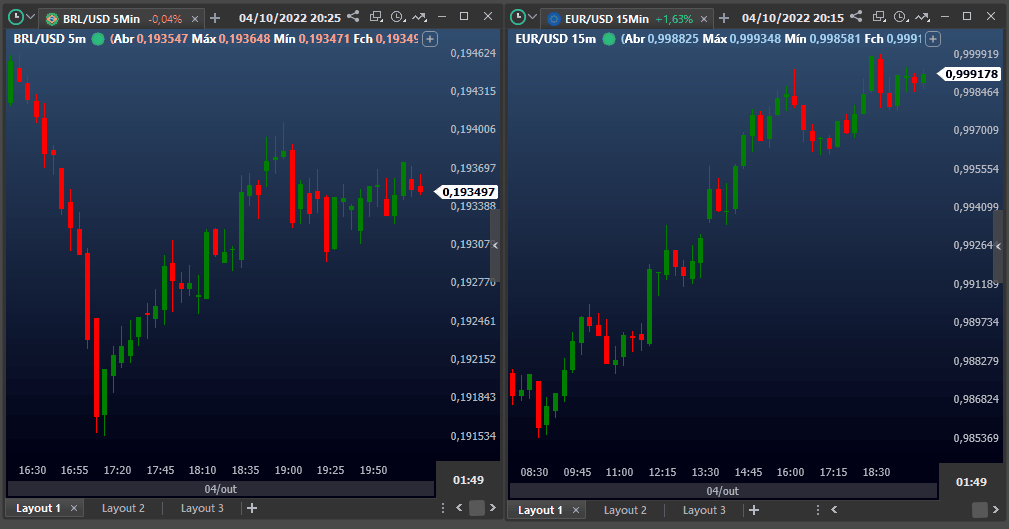Close the EUR/USD 15Min chart tab
1009x529 pixels.
(704, 19)
